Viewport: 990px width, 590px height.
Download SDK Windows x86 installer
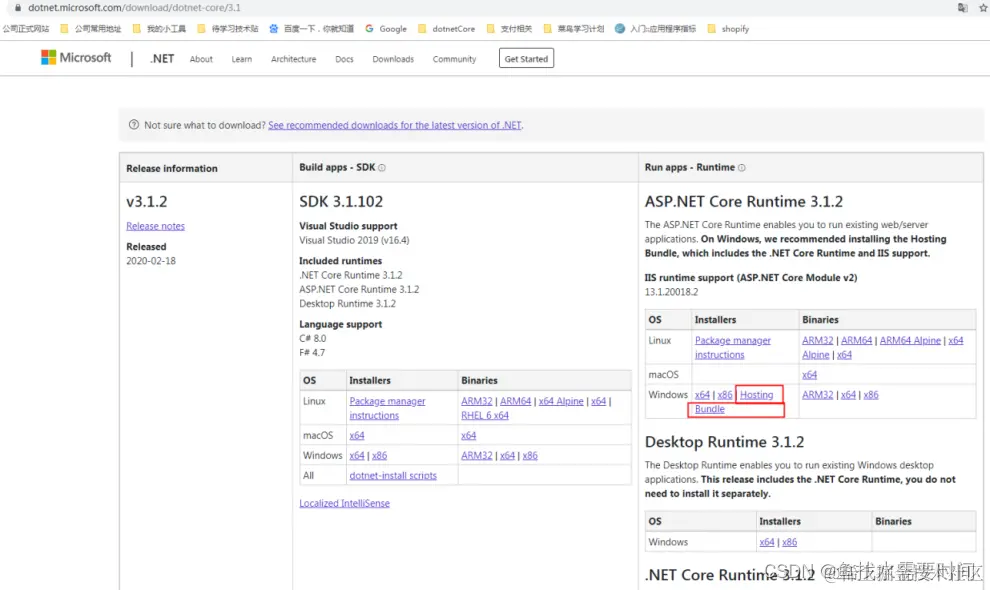[x=379, y=455]
